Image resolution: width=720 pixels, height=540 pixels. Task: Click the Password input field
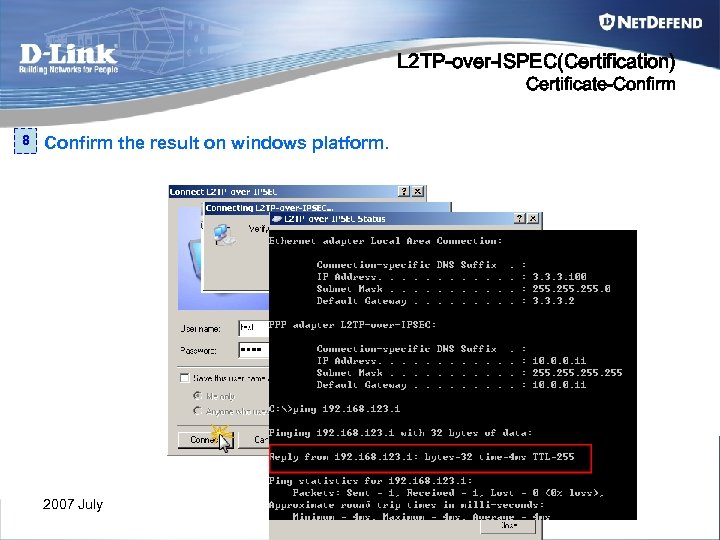pyautogui.click(x=253, y=350)
